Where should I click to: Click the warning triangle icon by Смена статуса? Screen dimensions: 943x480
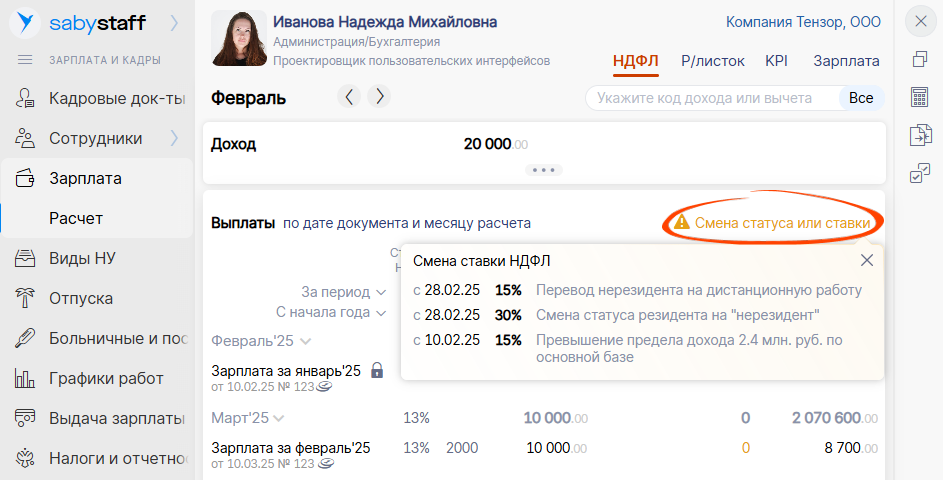pos(681,222)
